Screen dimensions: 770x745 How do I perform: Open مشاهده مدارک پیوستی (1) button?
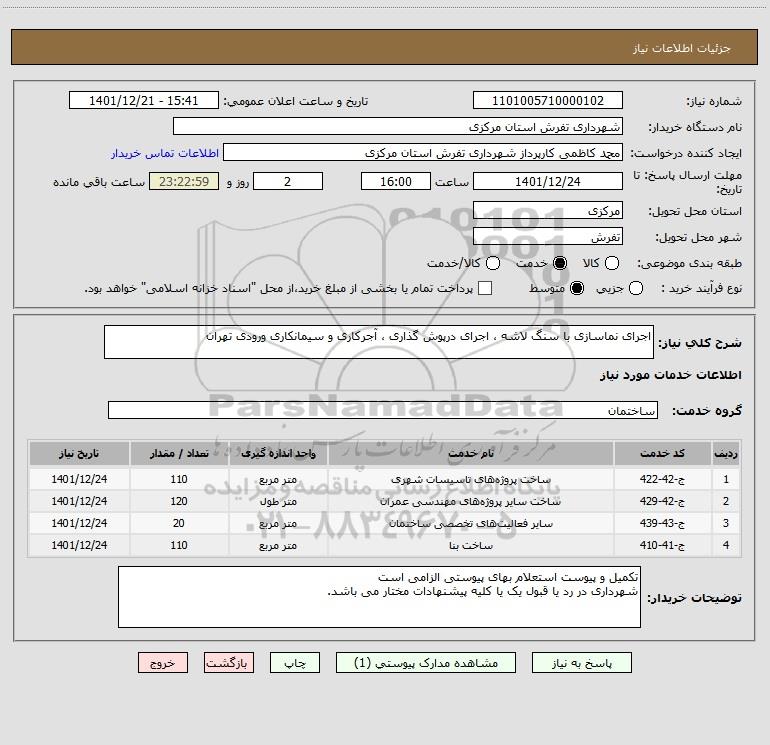426,663
